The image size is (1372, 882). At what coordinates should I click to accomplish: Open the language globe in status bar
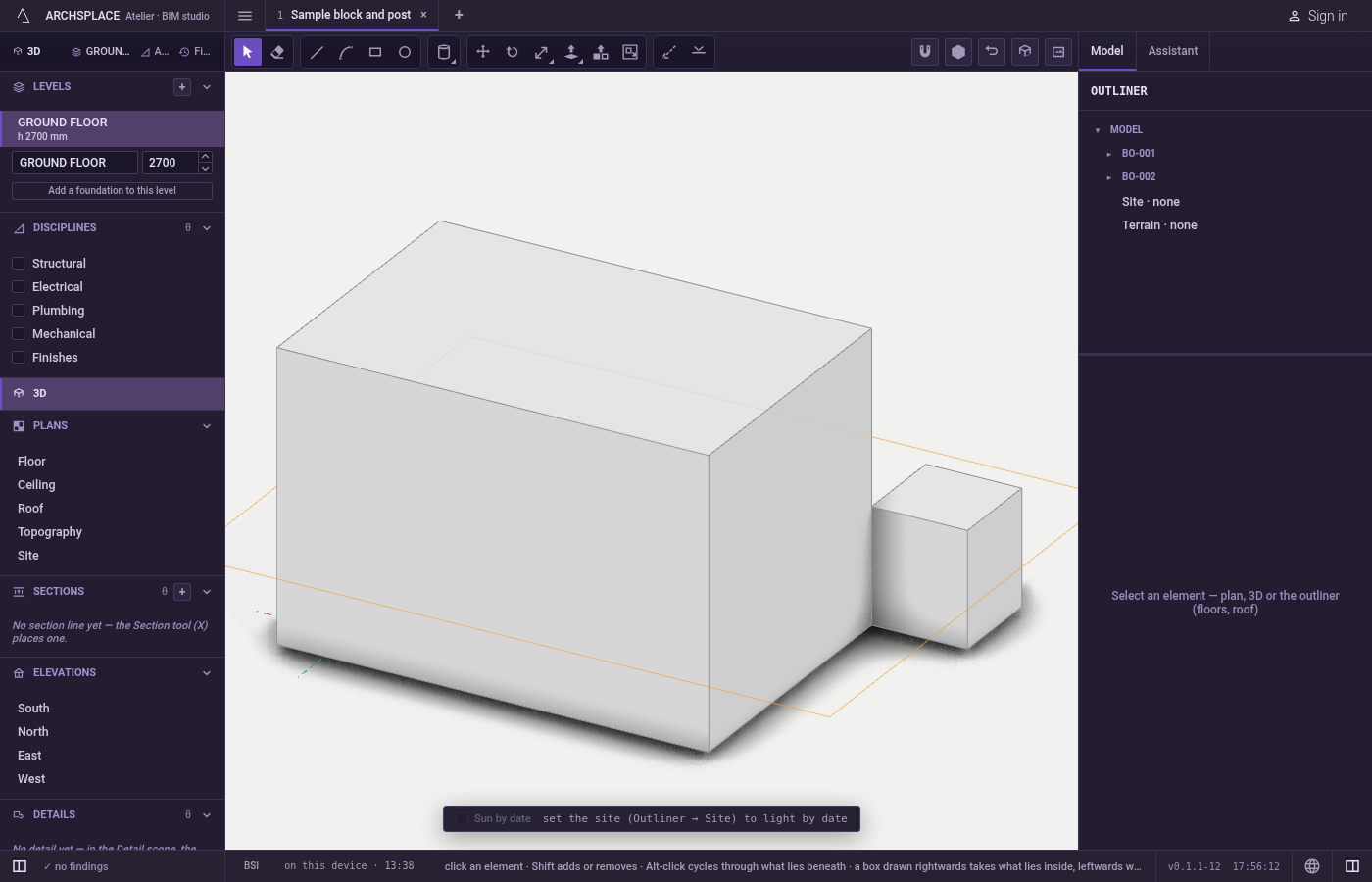[1312, 866]
